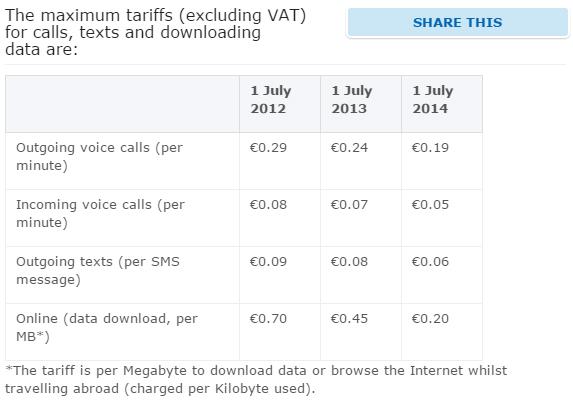
Task: Select the €0.09 outgoing texts 2012 cell
Action: point(280,275)
